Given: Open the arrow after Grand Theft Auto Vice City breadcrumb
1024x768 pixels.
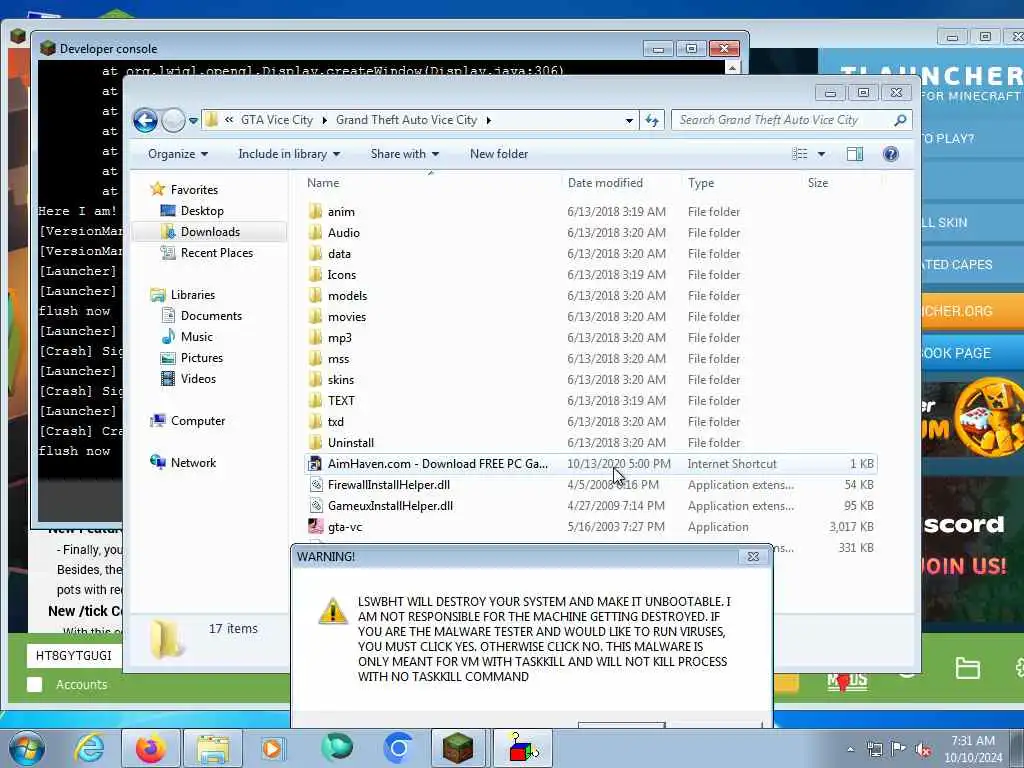Looking at the screenshot, I should coord(488,120).
